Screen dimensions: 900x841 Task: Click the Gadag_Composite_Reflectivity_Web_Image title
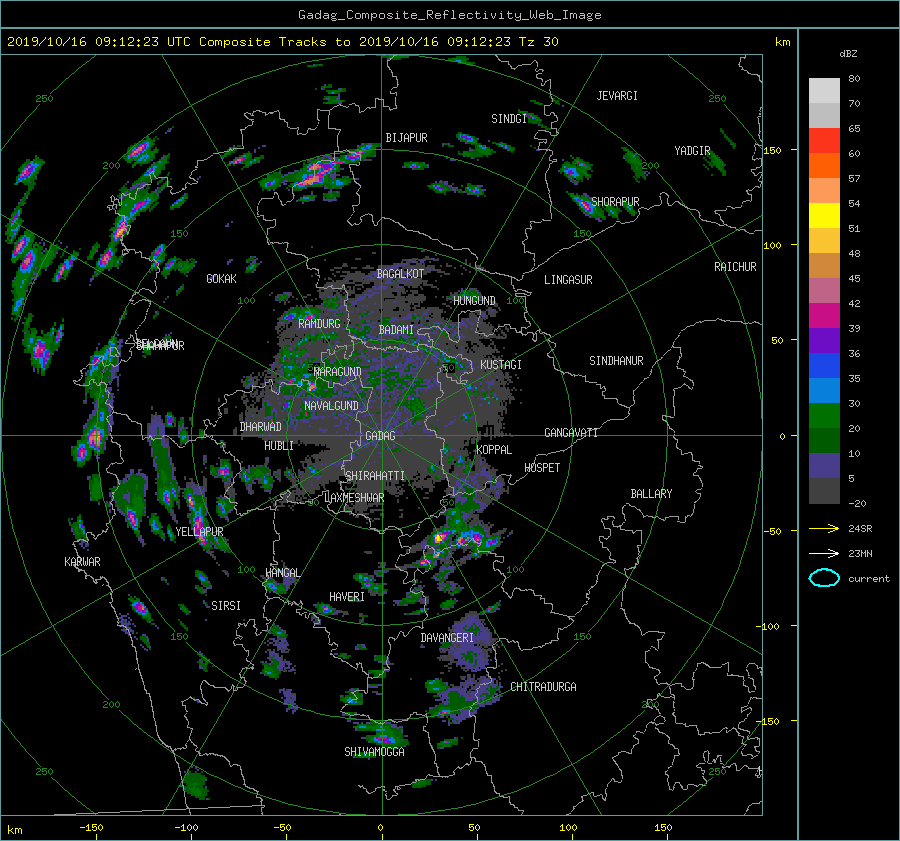[449, 14]
